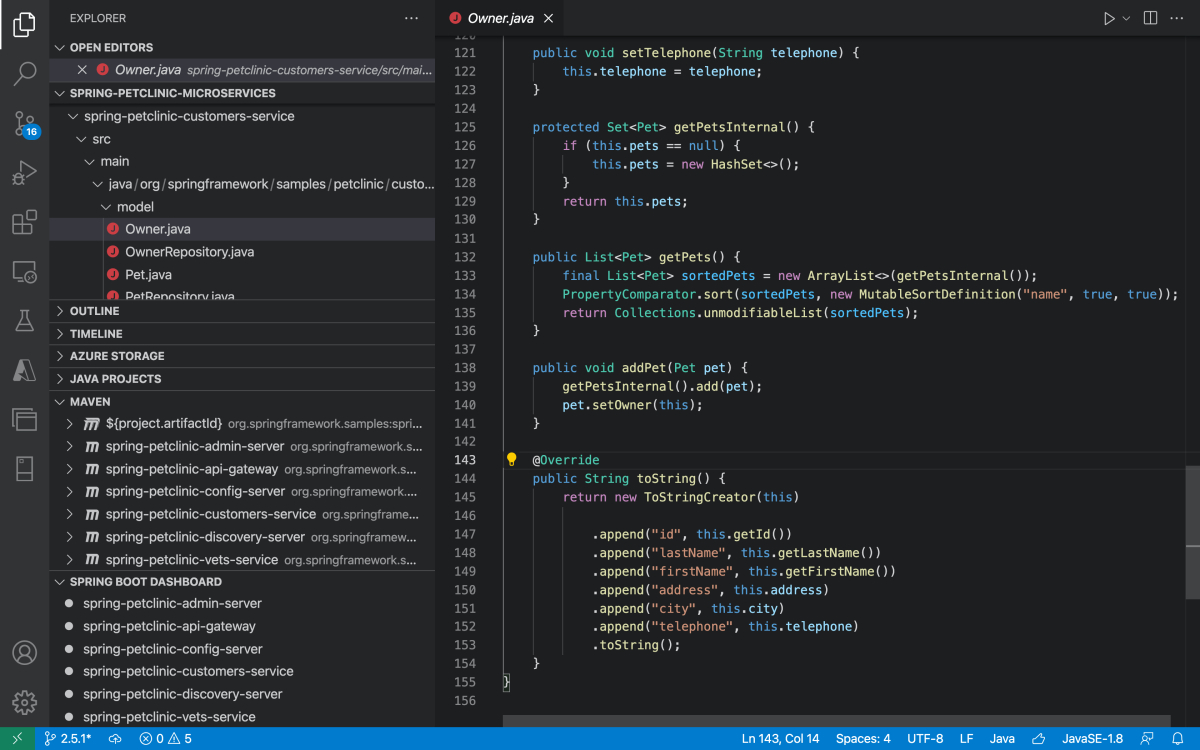Open Manage settings gear icon
Viewport: 1200px width, 750px height.
24,701
